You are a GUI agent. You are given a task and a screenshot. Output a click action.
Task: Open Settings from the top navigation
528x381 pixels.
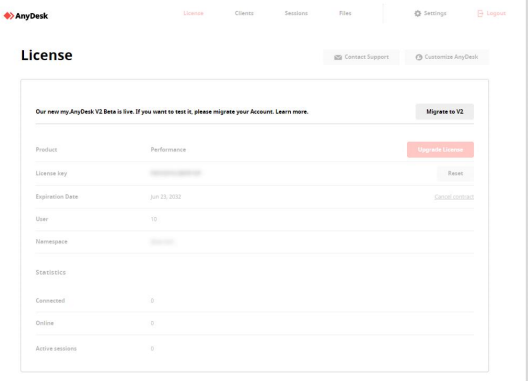(430, 13)
